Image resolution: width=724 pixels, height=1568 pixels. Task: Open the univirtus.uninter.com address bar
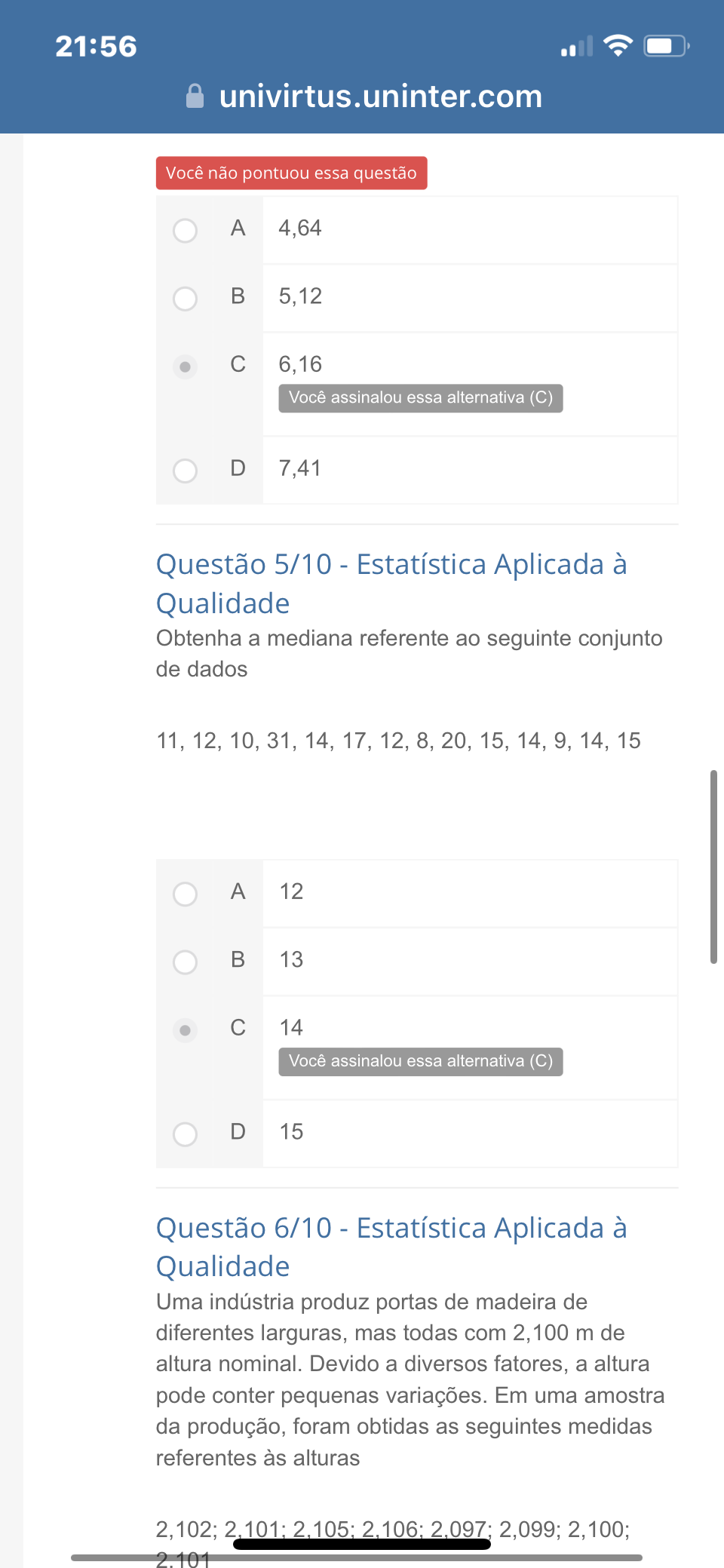click(380, 97)
